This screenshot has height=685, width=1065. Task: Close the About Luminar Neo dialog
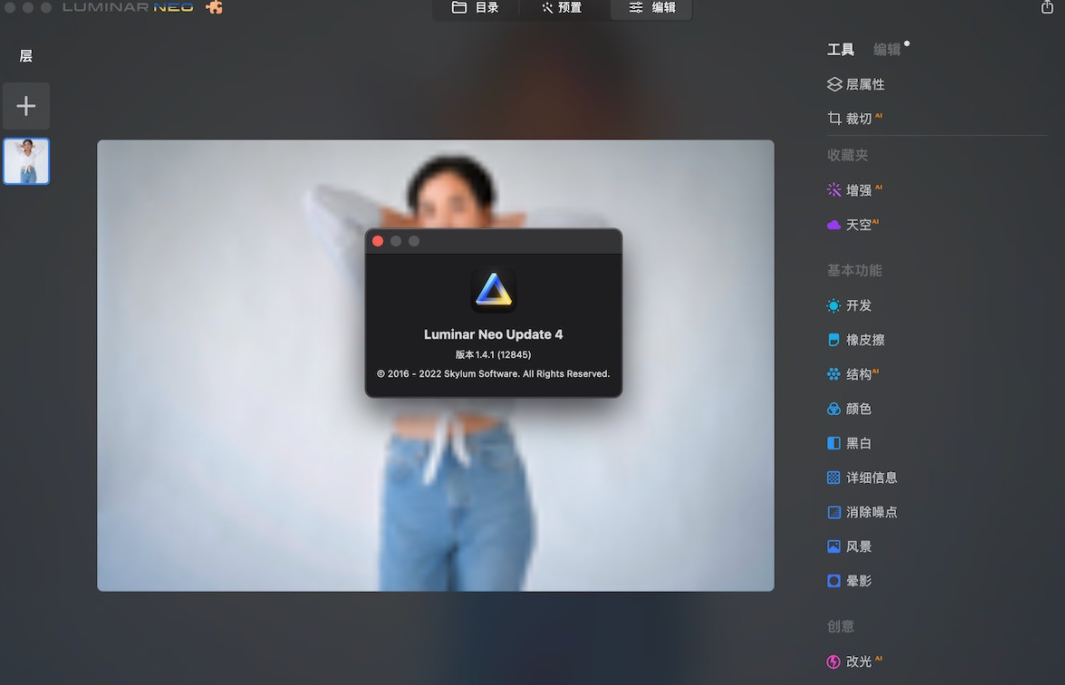378,241
